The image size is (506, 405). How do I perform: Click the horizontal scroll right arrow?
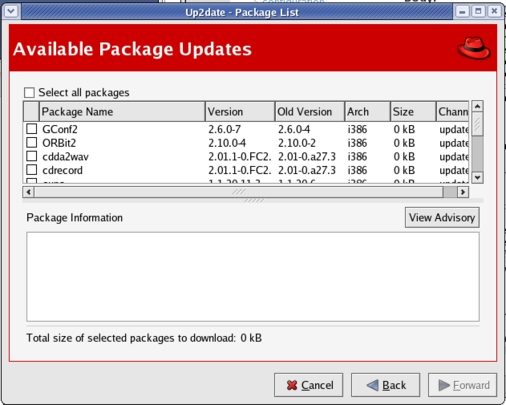(x=463, y=192)
